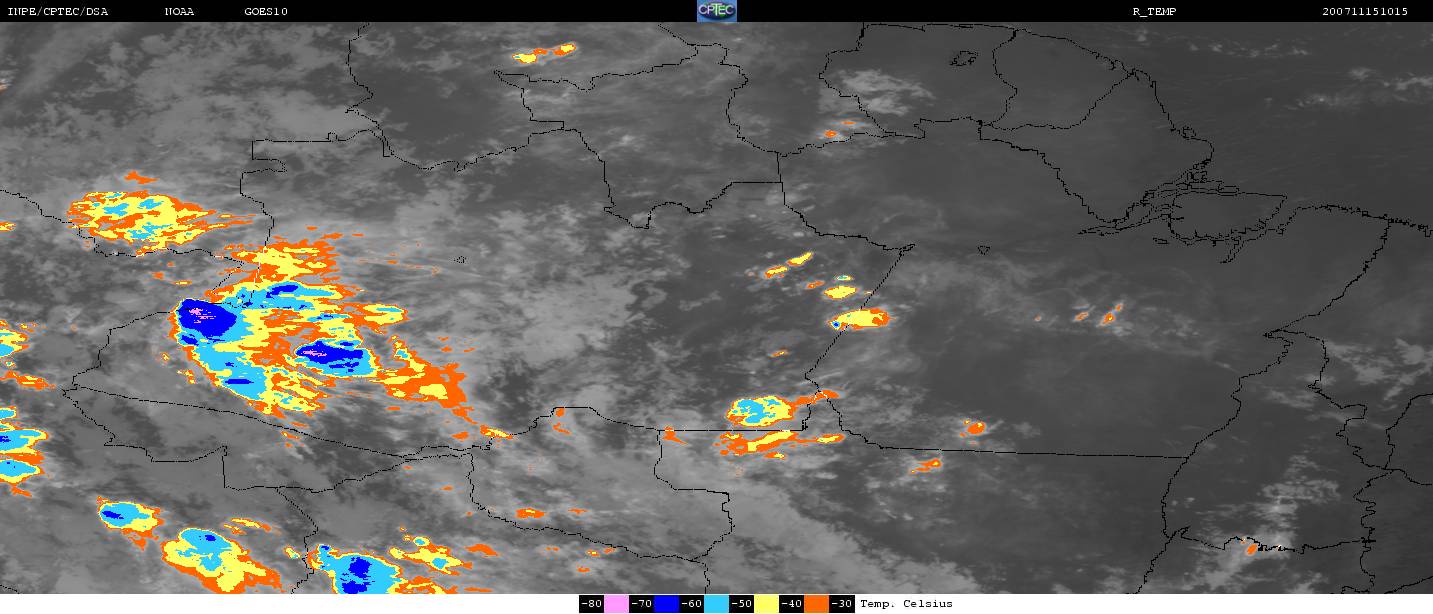Screen dimensions: 1433x614
Task: Click the -50 legend value
Action: coord(741,604)
